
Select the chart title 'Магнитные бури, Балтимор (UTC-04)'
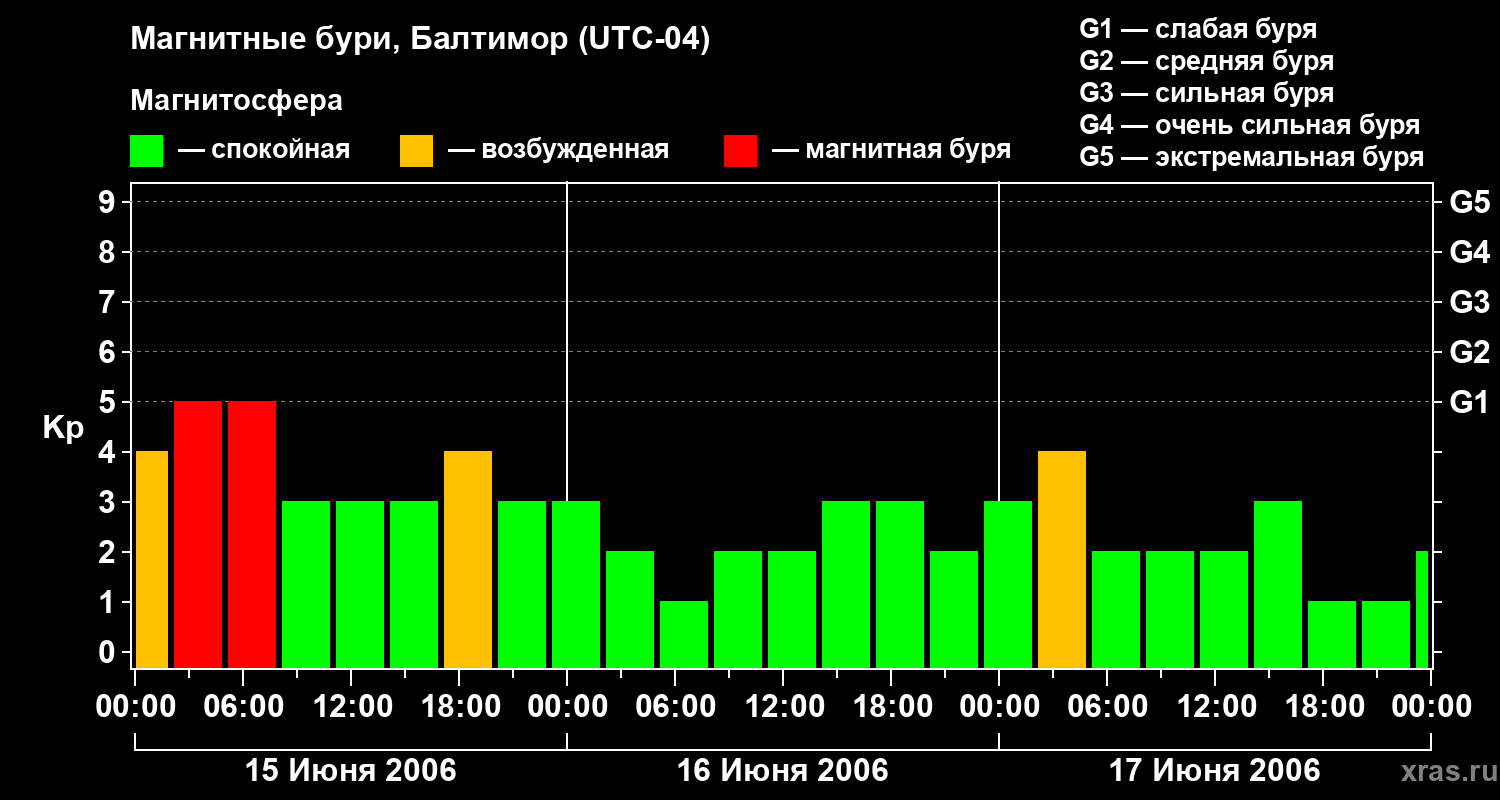[x=420, y=40]
